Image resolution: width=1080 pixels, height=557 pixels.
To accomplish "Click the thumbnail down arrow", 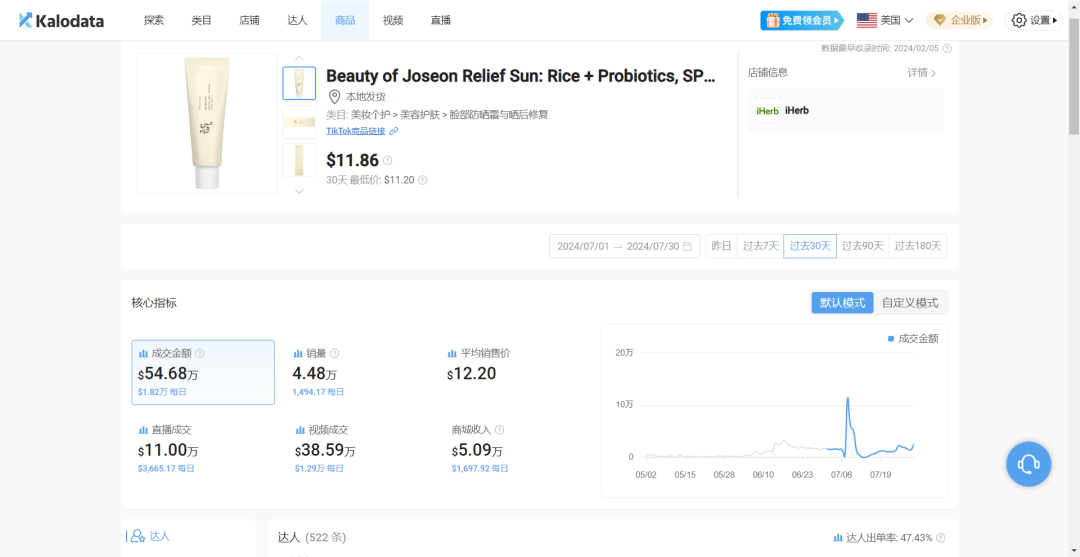I will pyautogui.click(x=299, y=191).
